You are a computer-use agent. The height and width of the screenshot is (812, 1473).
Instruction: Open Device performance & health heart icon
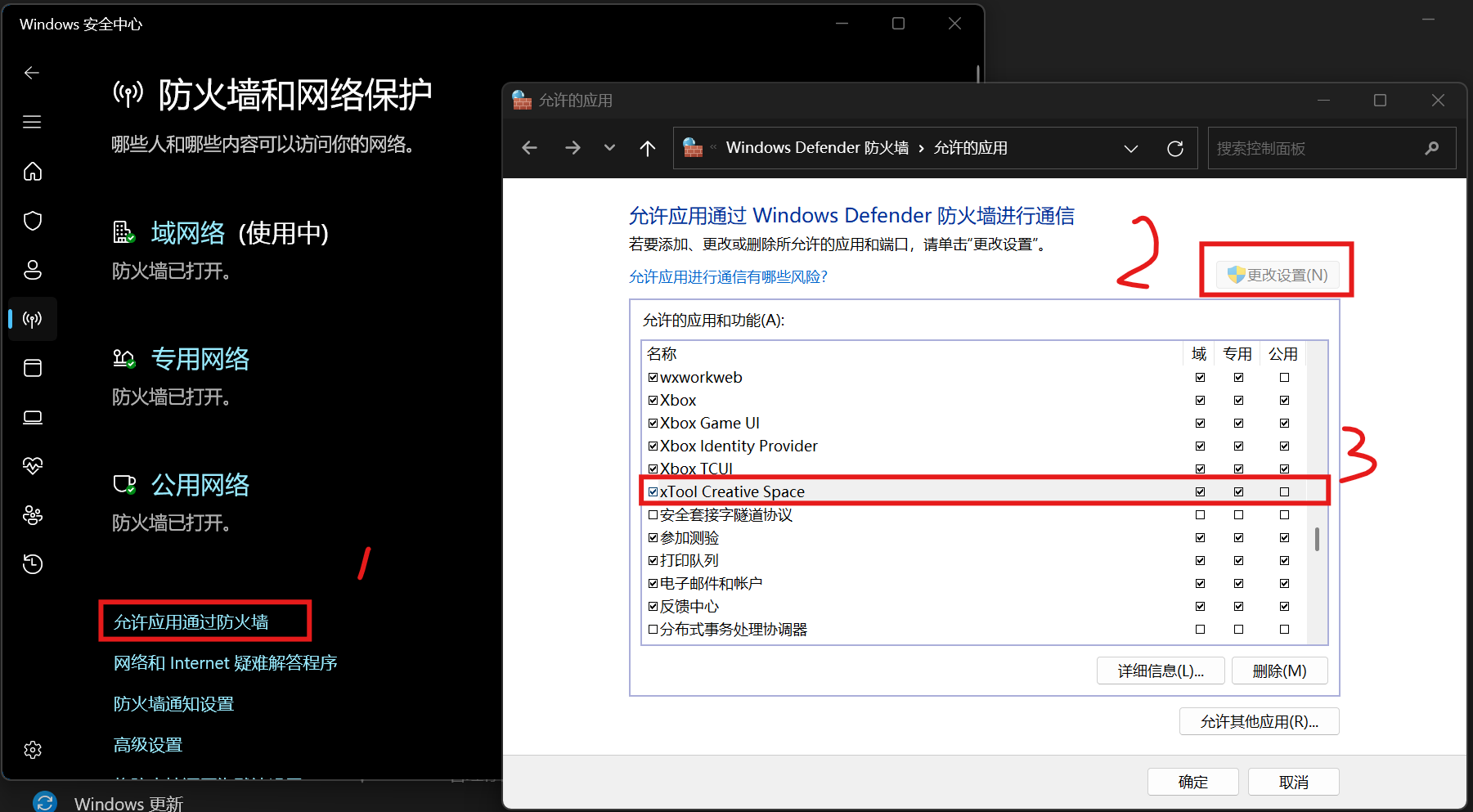click(x=32, y=465)
